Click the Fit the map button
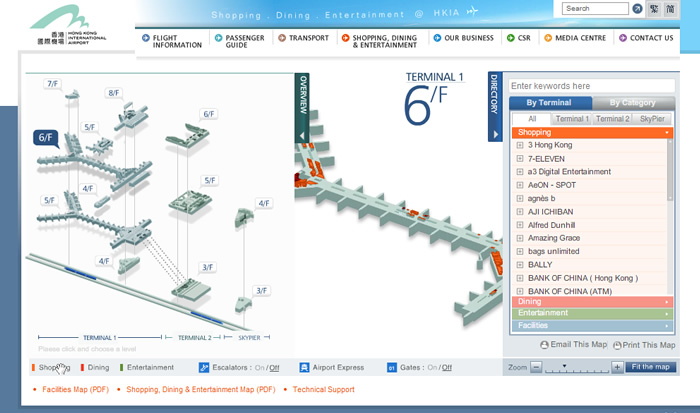 (650, 367)
